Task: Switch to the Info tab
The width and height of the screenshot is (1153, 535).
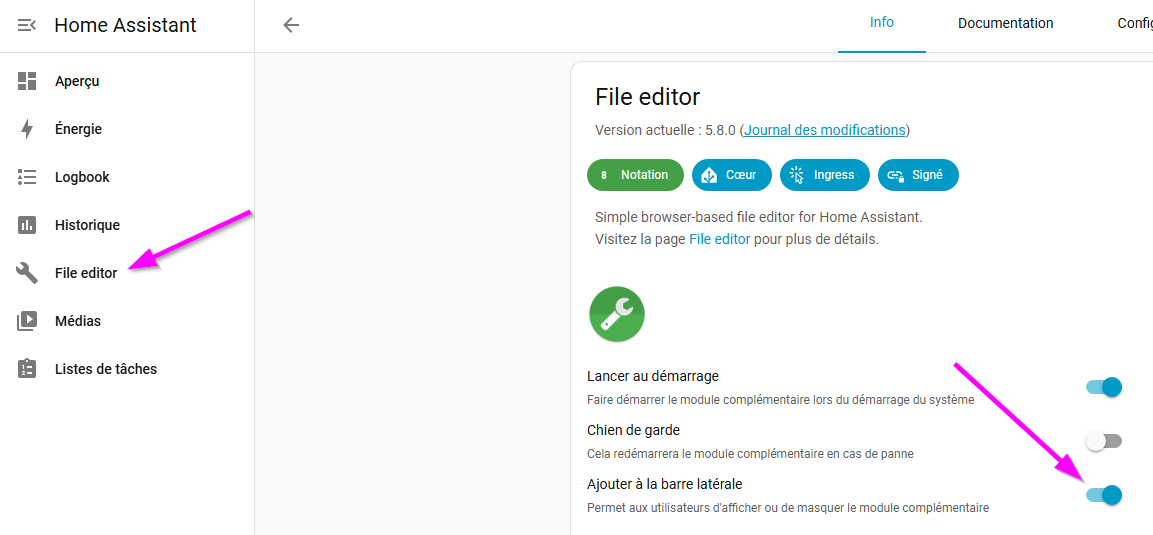Action: click(x=882, y=23)
